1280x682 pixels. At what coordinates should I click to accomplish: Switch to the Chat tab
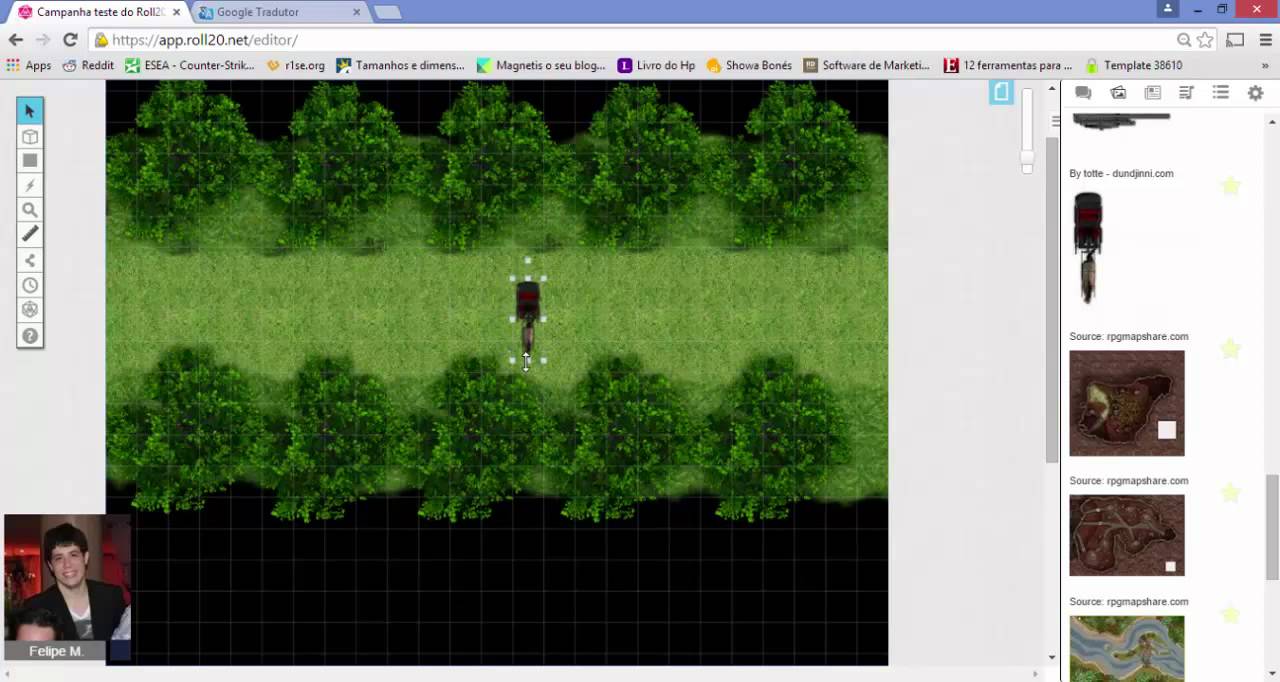(1083, 93)
